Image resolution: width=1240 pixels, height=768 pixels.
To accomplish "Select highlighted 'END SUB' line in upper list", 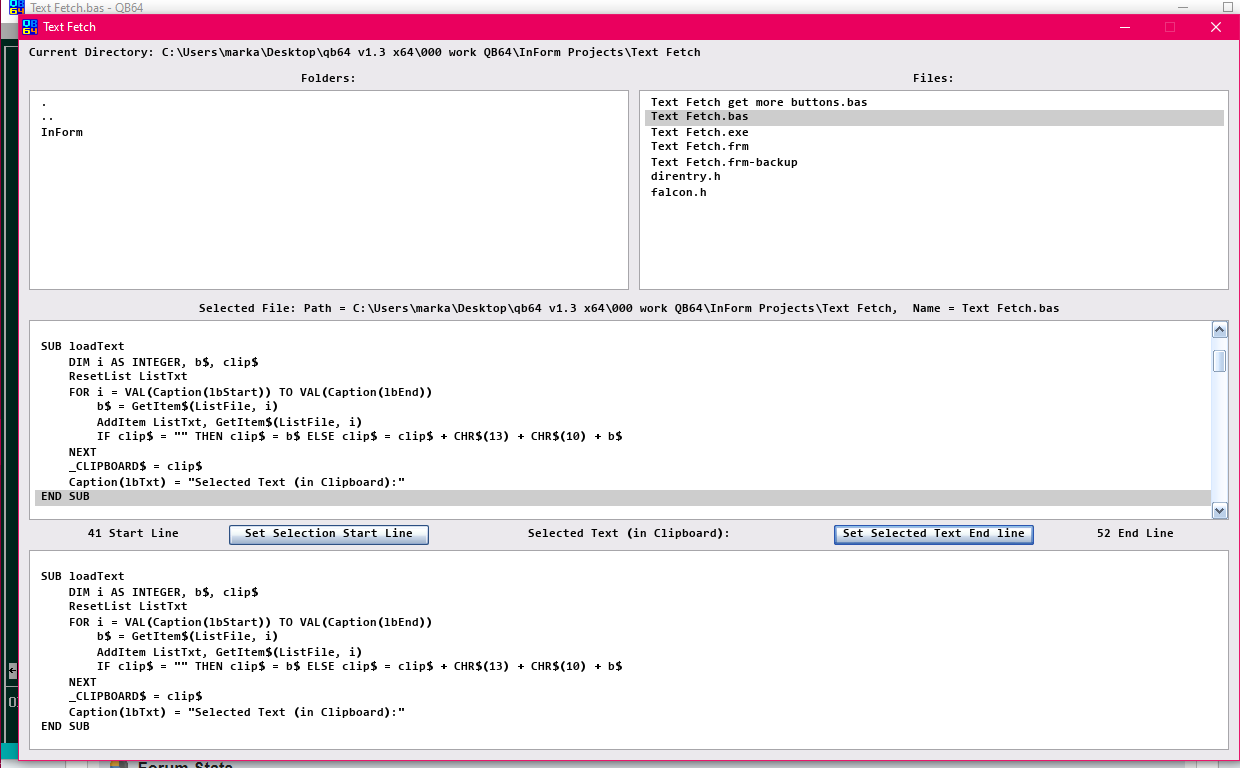I will coord(623,497).
